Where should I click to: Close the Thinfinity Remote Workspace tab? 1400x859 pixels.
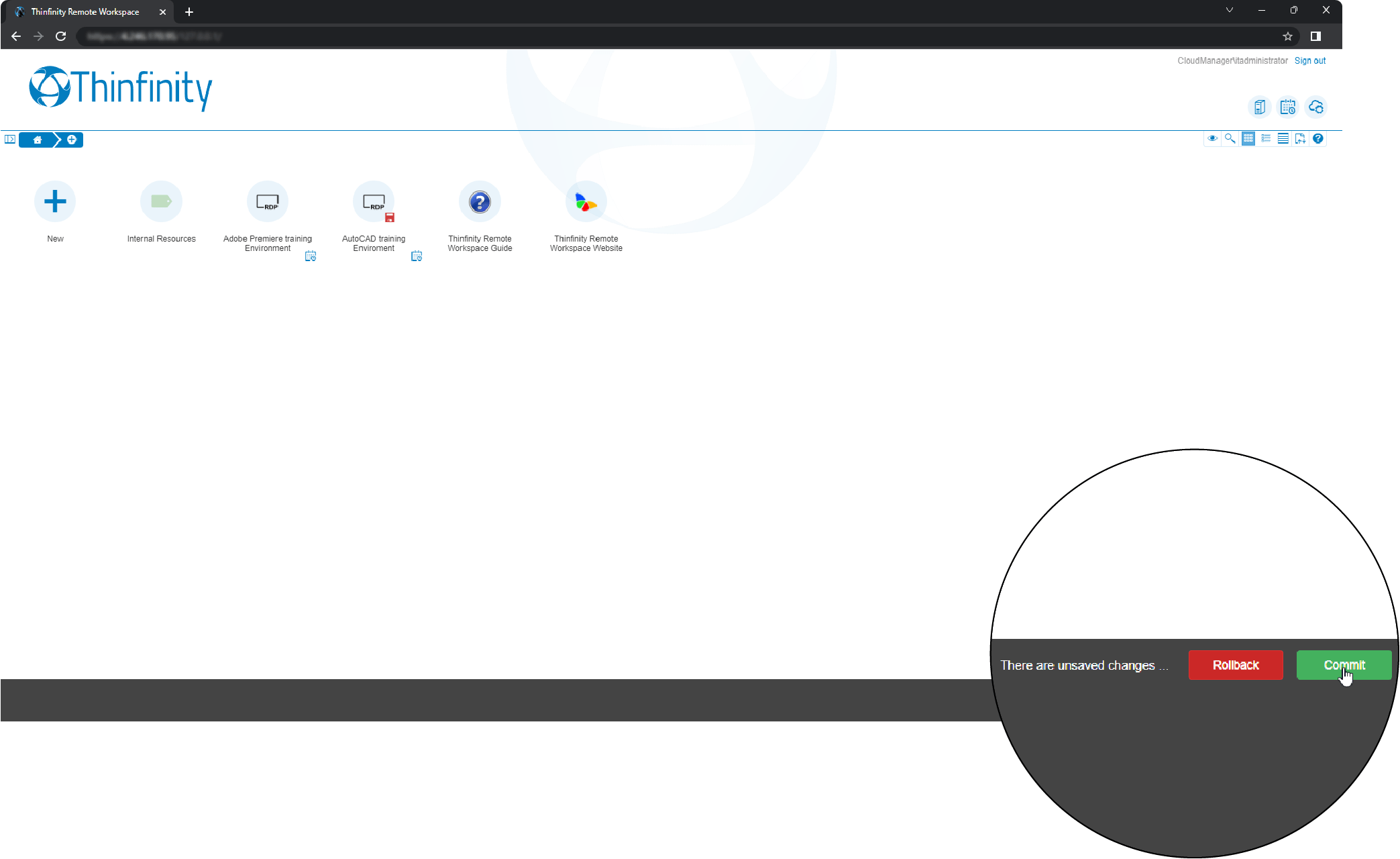click(x=162, y=12)
